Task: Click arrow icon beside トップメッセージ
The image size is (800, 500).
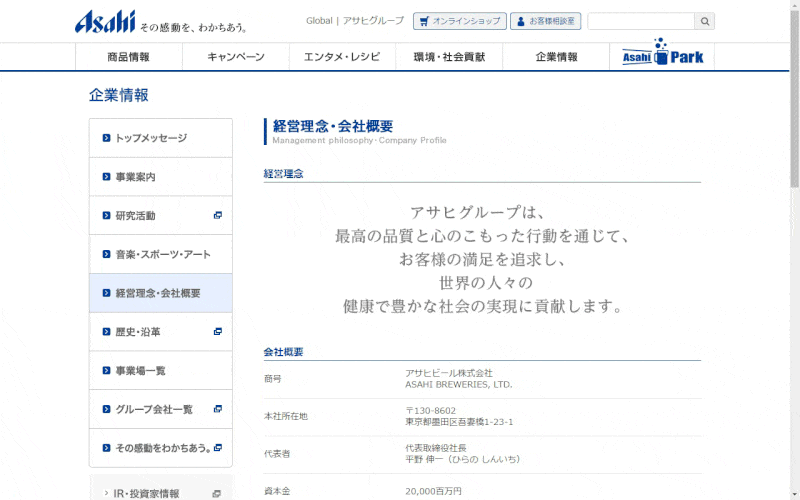Action: coord(106,138)
